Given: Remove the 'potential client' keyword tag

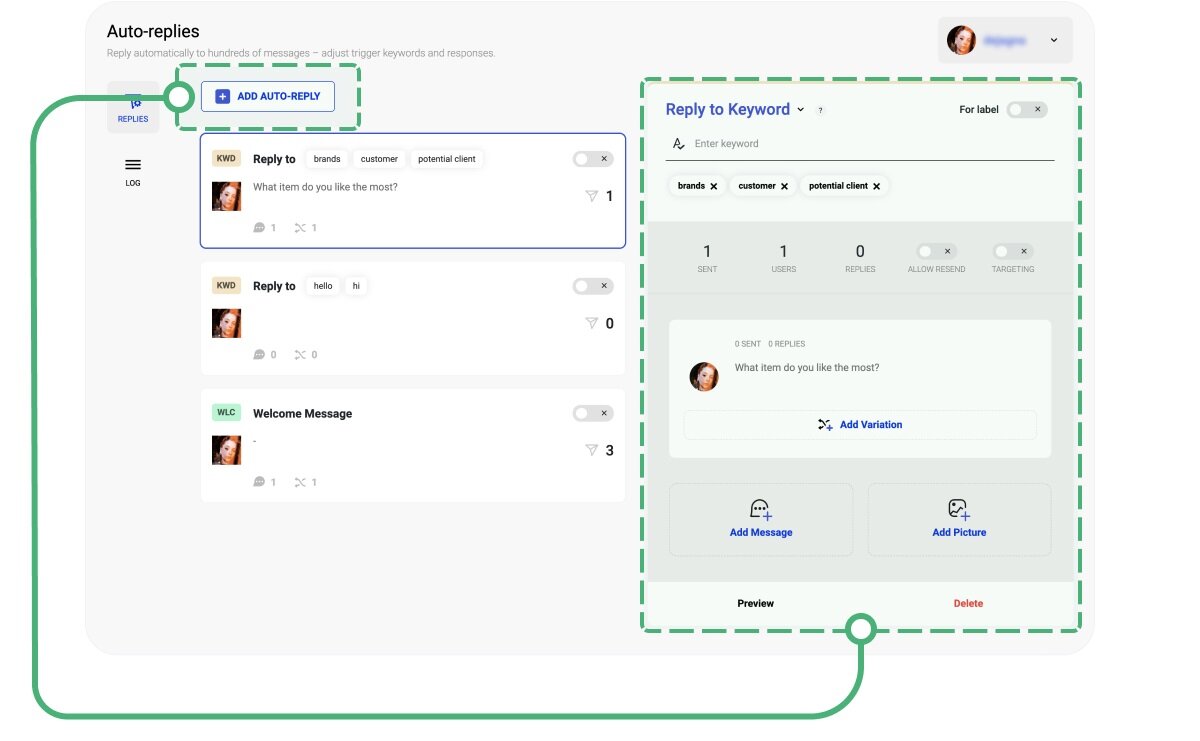Looking at the screenshot, I should pos(877,186).
